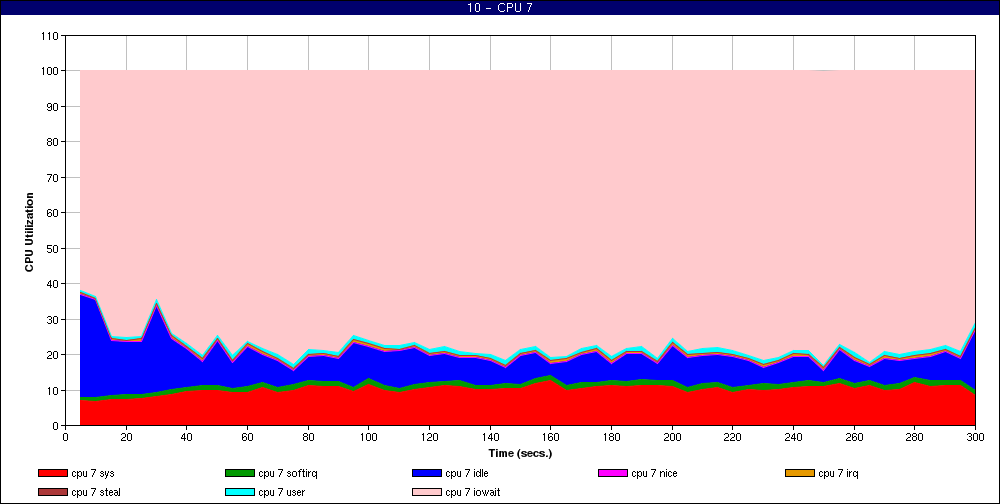Click the 'cpu 7 steal' legend label
This screenshot has height=504, width=1000.
coord(96,493)
